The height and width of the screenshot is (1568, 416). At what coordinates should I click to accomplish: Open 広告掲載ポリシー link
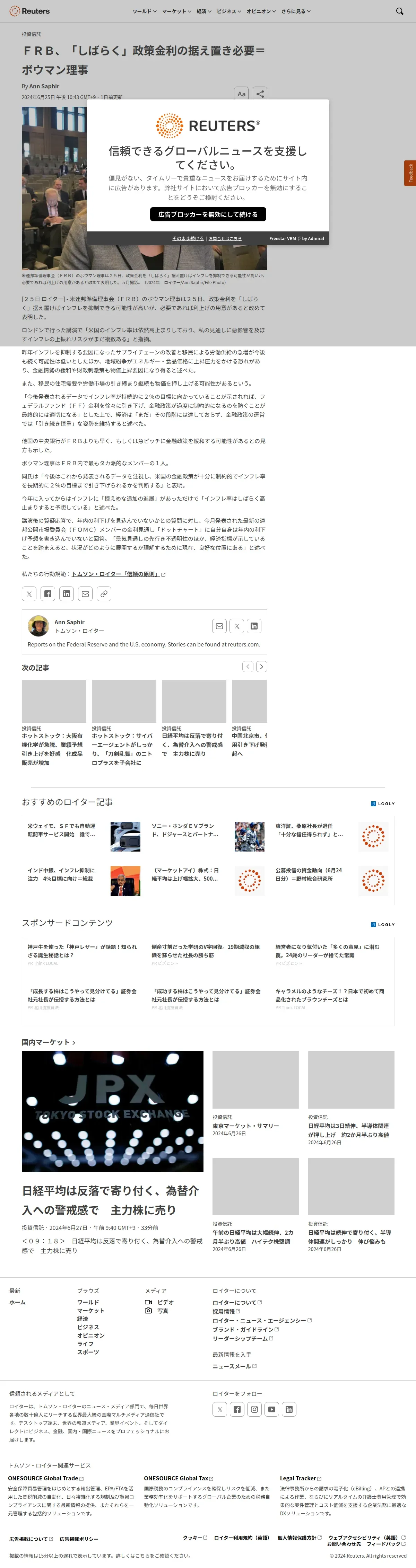79,1539
